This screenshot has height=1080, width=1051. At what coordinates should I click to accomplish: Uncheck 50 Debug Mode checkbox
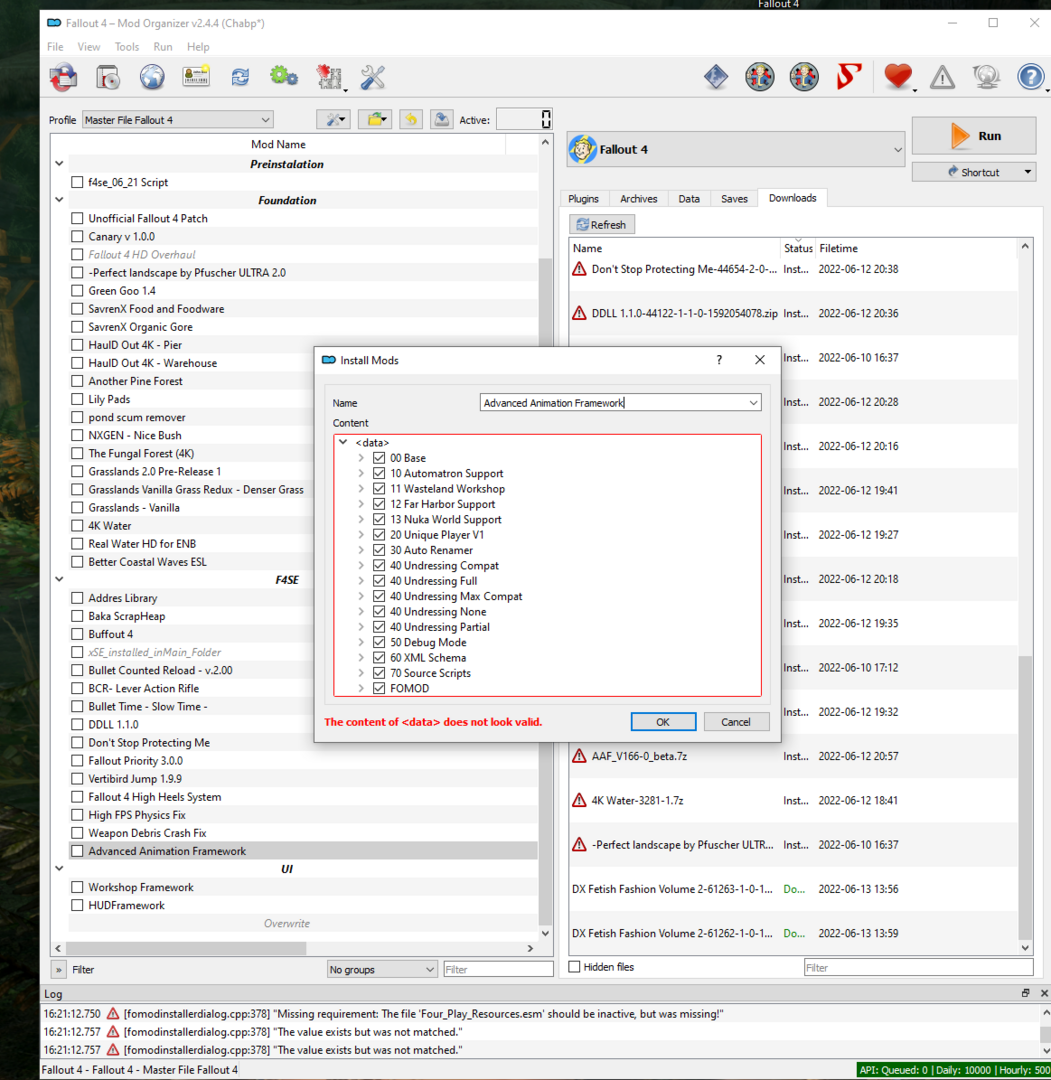pyautogui.click(x=379, y=642)
